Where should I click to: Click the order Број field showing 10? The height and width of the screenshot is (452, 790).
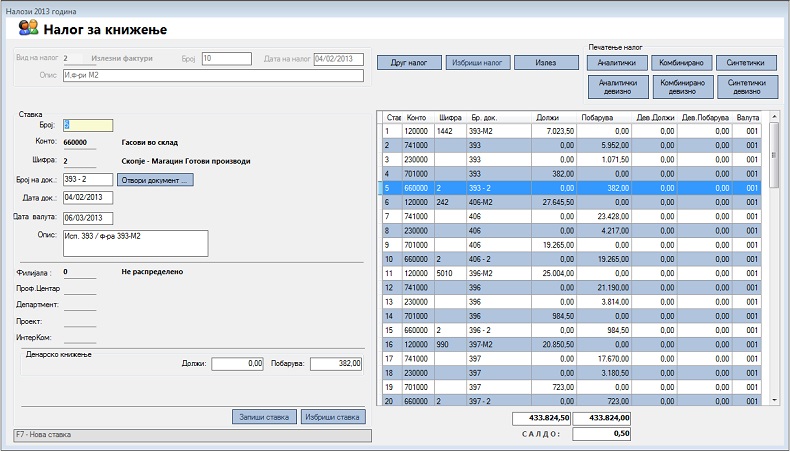tap(227, 59)
